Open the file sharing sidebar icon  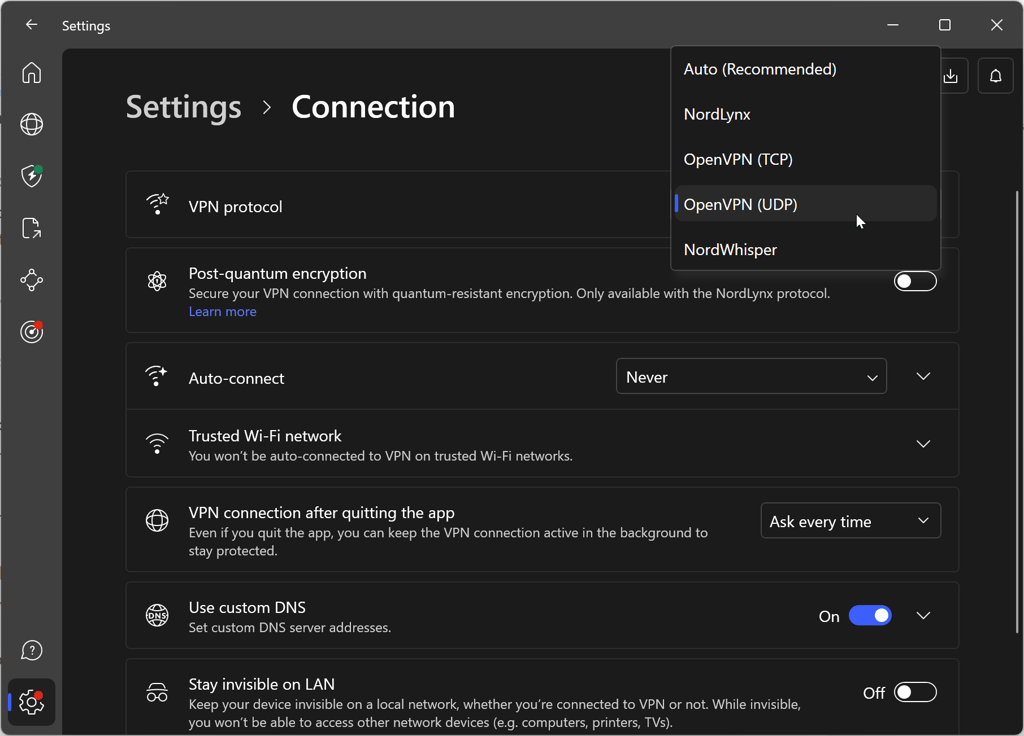coord(31,228)
